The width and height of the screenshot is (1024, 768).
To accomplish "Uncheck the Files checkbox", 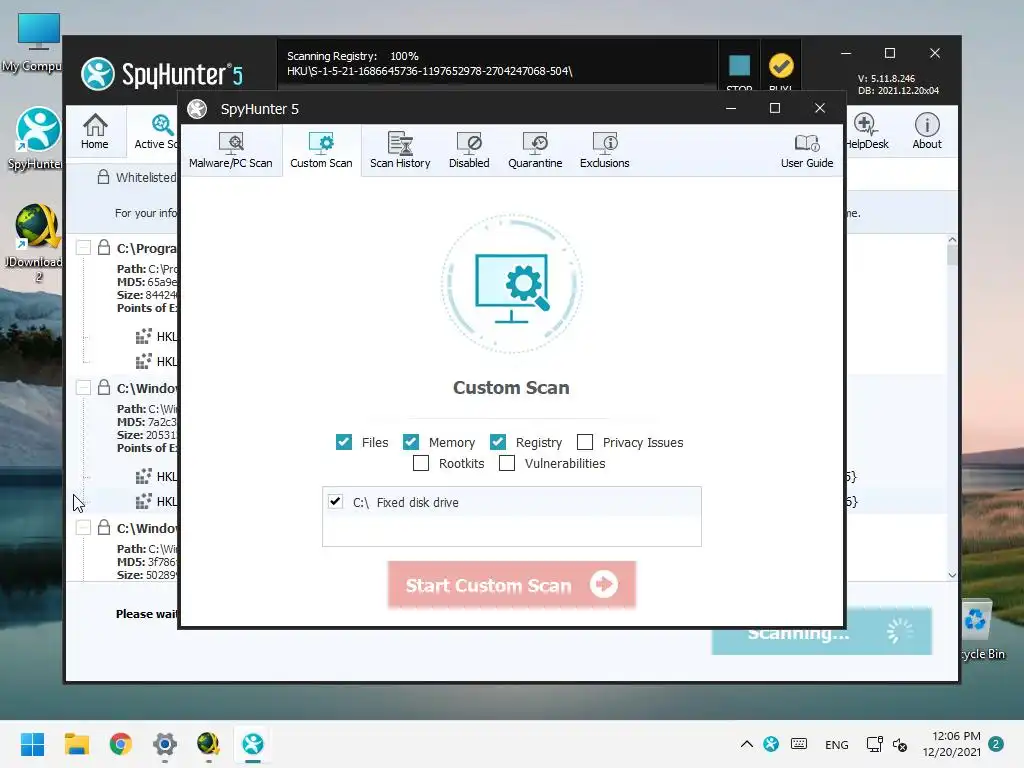I will click(344, 442).
